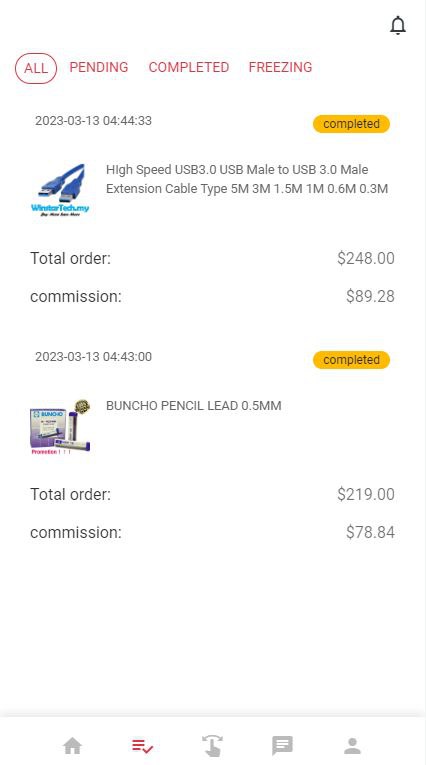Click the USB cable product thumbnail

(60, 190)
